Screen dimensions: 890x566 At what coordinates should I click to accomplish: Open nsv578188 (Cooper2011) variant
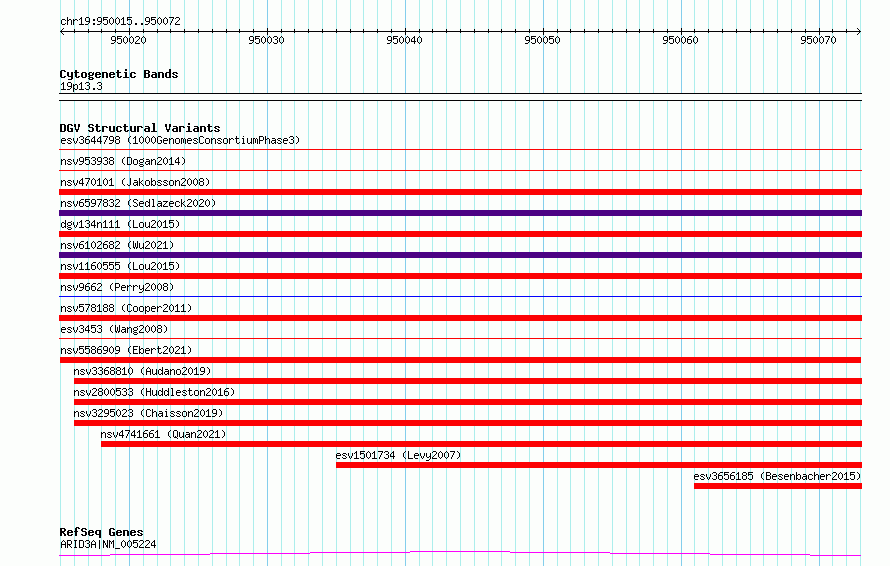click(x=126, y=308)
